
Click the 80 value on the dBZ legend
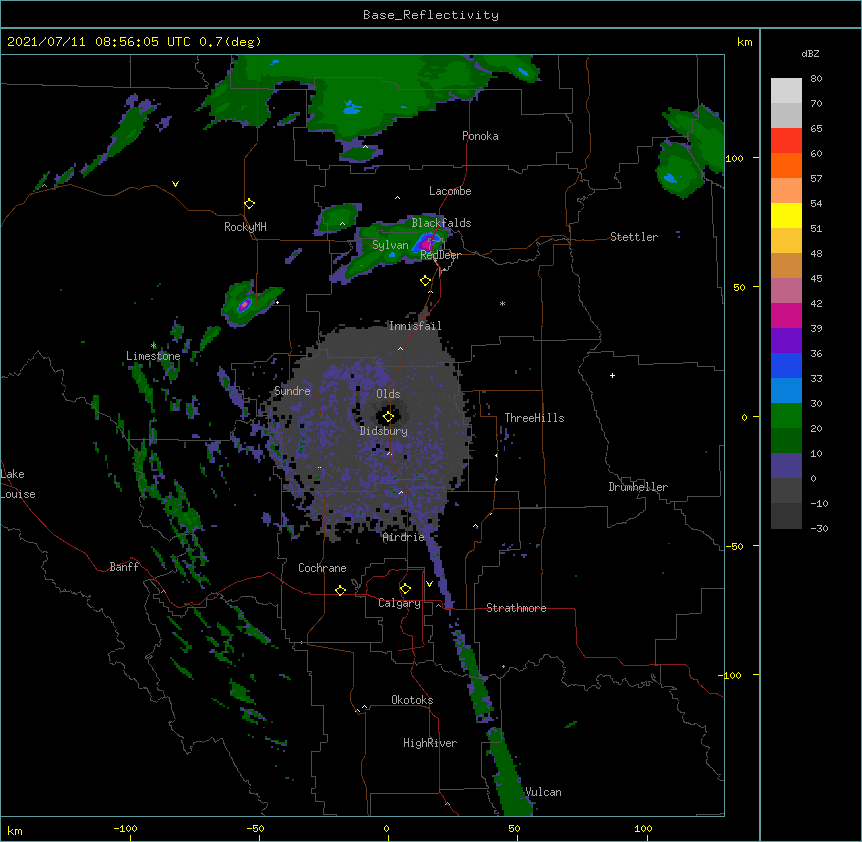[x=816, y=78]
